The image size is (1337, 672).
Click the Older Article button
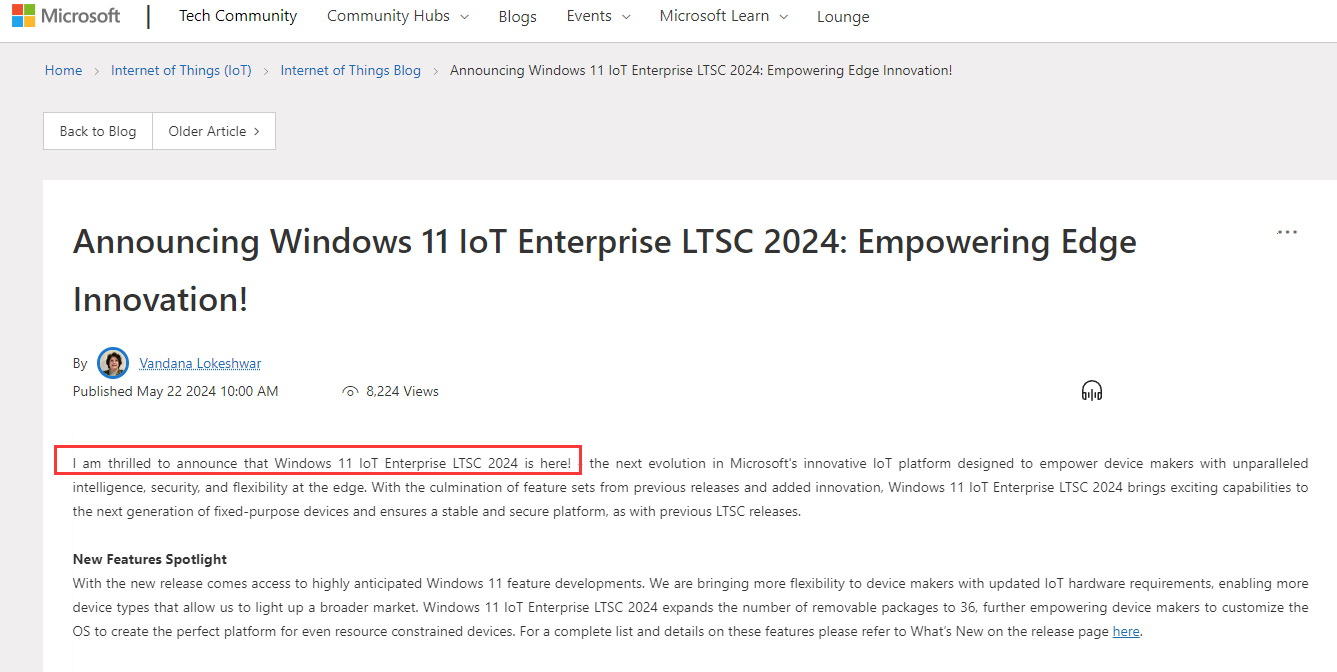[214, 131]
